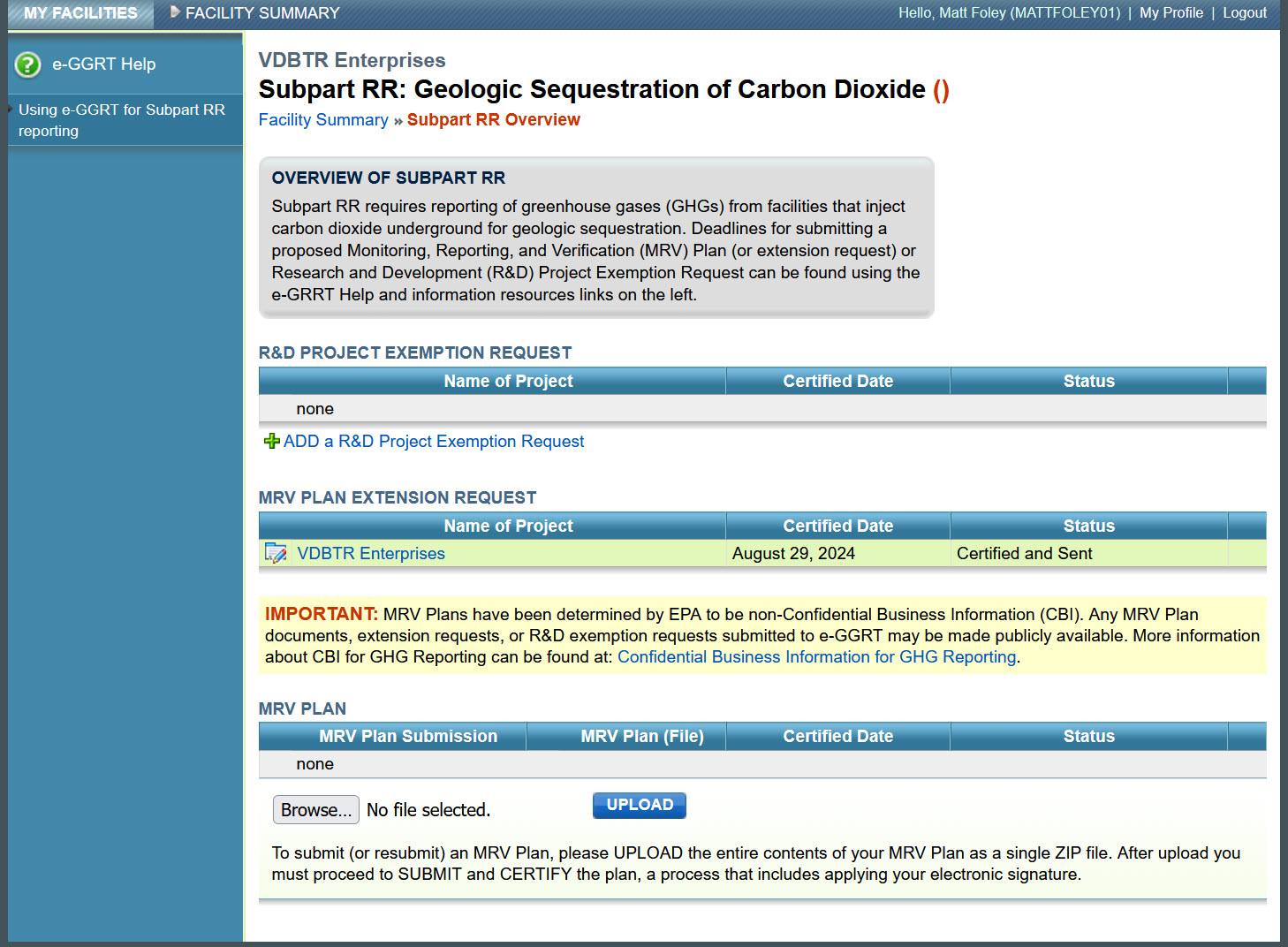The height and width of the screenshot is (947, 1288).
Task: Click the 'none' row in MRV Plan table
Action: tap(762, 764)
